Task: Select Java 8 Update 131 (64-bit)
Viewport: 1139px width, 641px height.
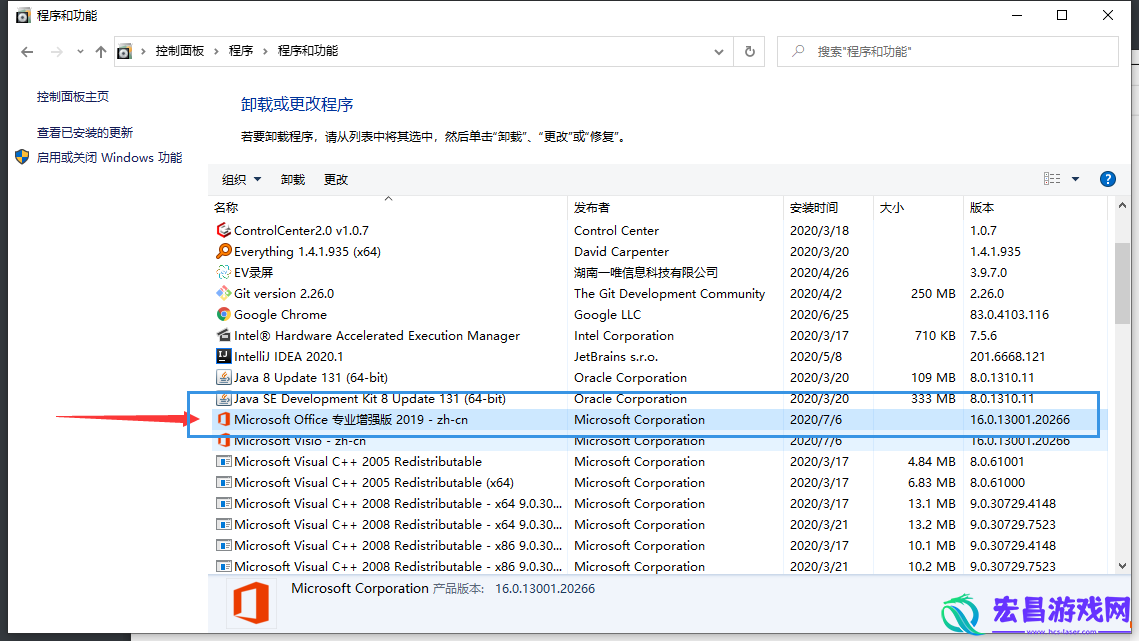Action: [x=311, y=378]
